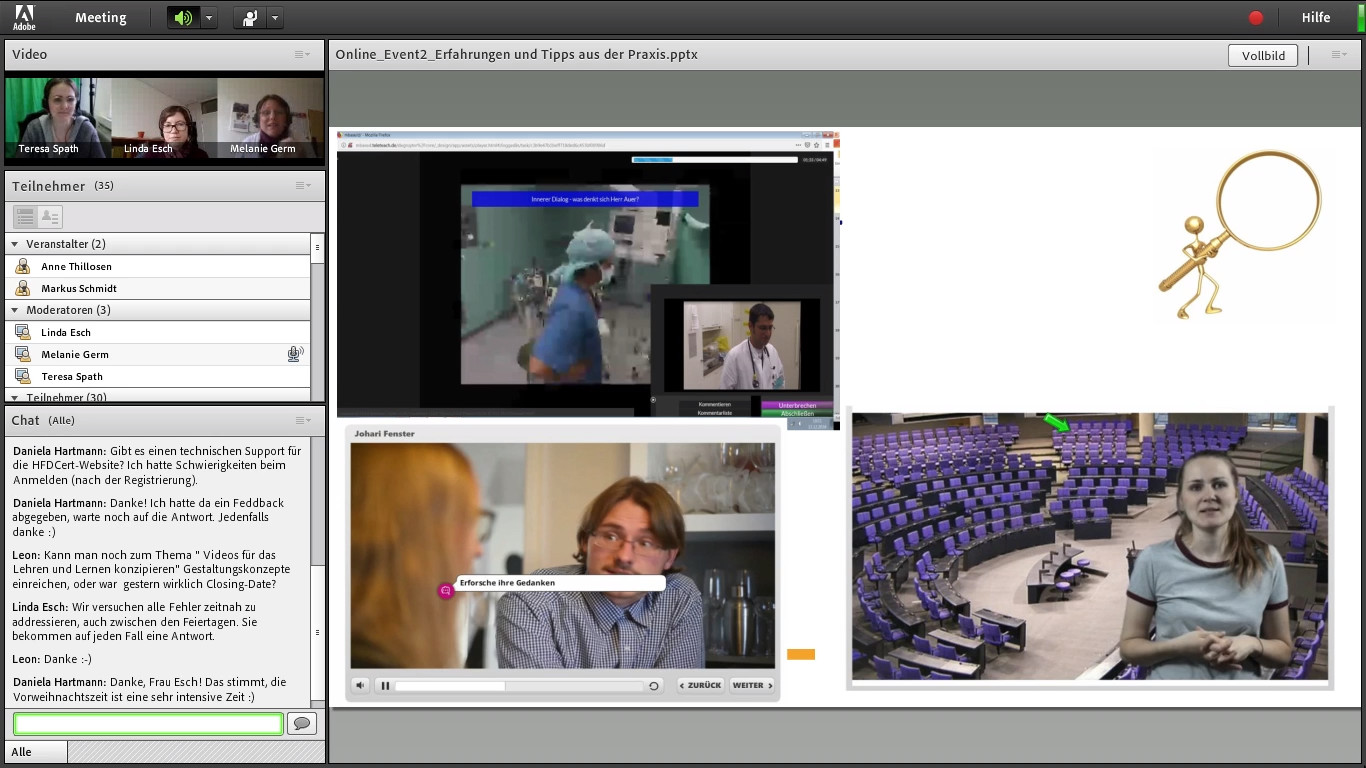Select Markus Schmidt in attendee list

(x=158, y=288)
